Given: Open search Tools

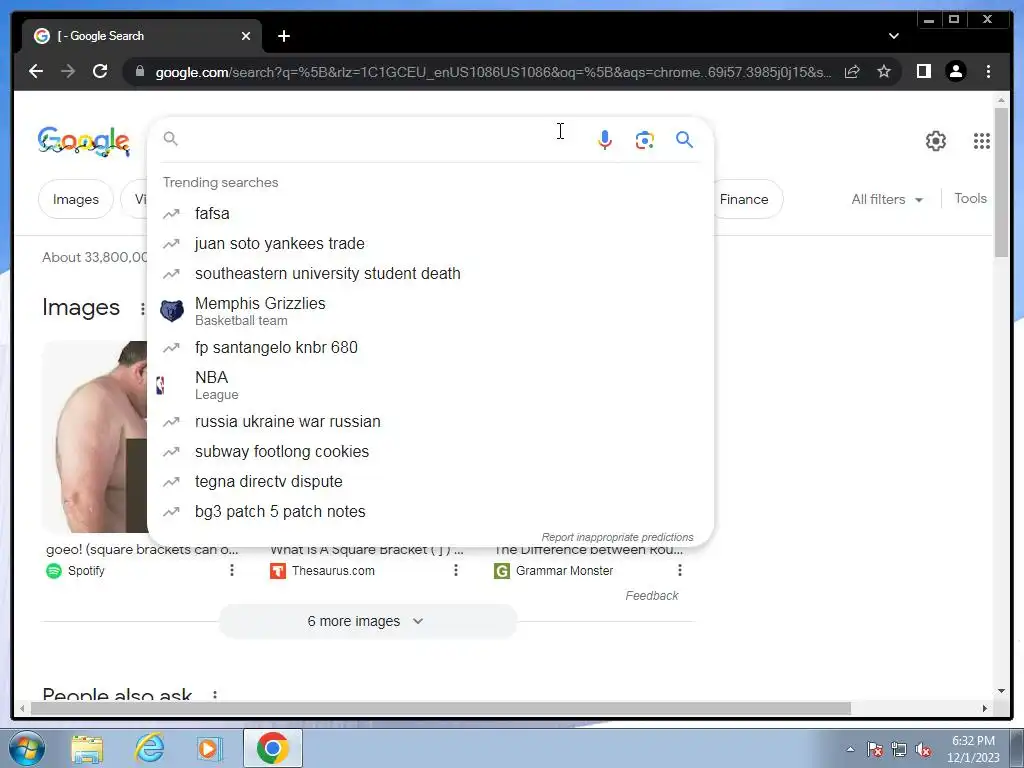Looking at the screenshot, I should [970, 199].
